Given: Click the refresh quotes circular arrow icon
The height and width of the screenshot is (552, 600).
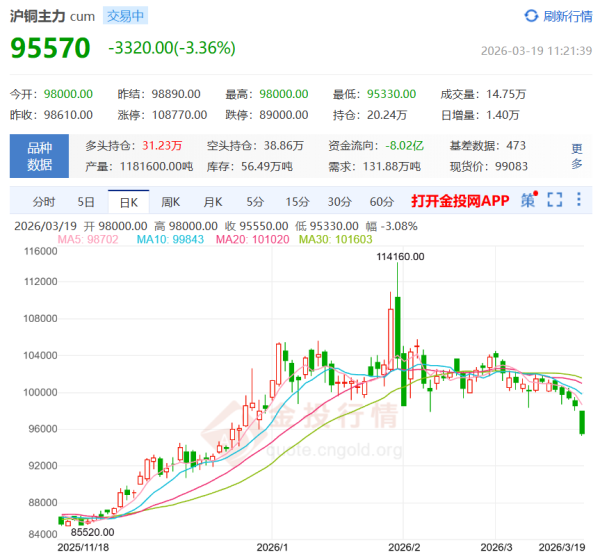Looking at the screenshot, I should (x=531, y=16).
